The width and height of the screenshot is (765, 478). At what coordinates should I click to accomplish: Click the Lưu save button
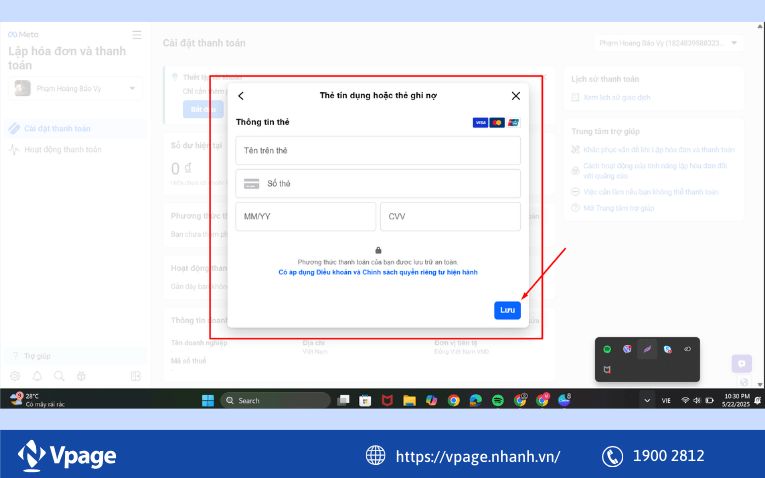[x=507, y=310]
